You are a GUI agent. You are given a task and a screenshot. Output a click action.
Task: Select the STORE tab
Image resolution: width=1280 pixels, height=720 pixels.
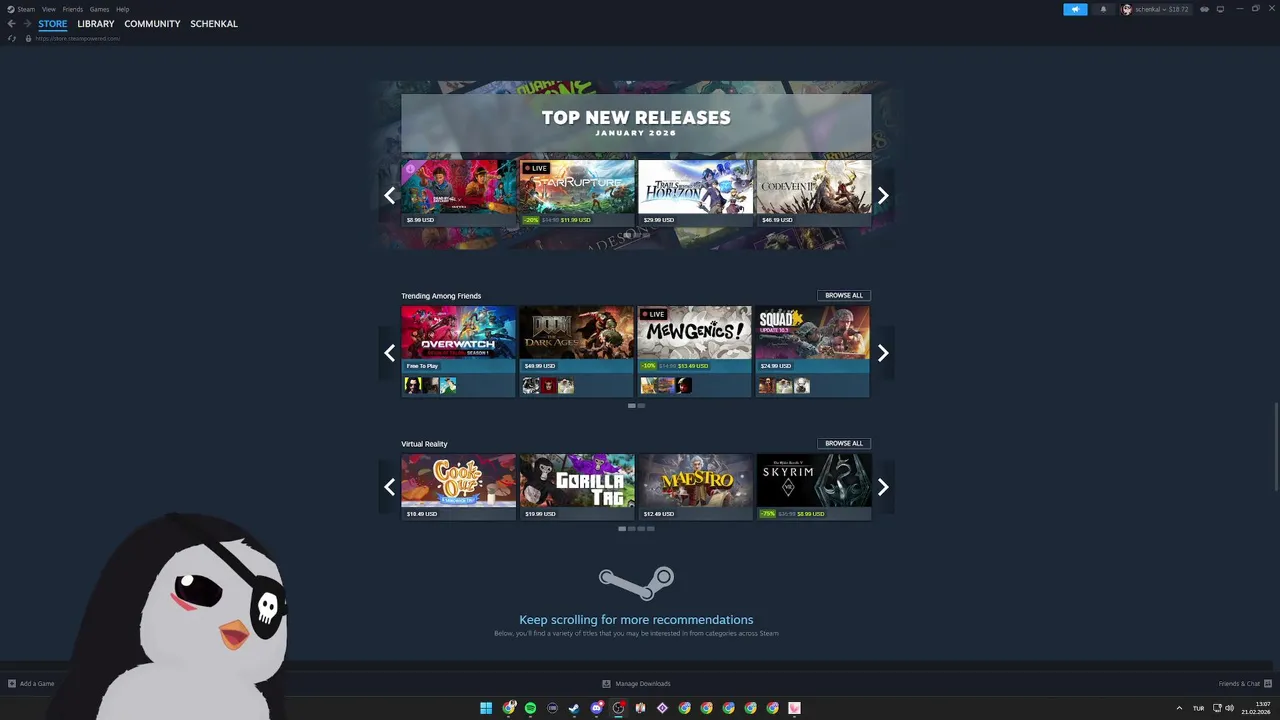[x=53, y=24]
